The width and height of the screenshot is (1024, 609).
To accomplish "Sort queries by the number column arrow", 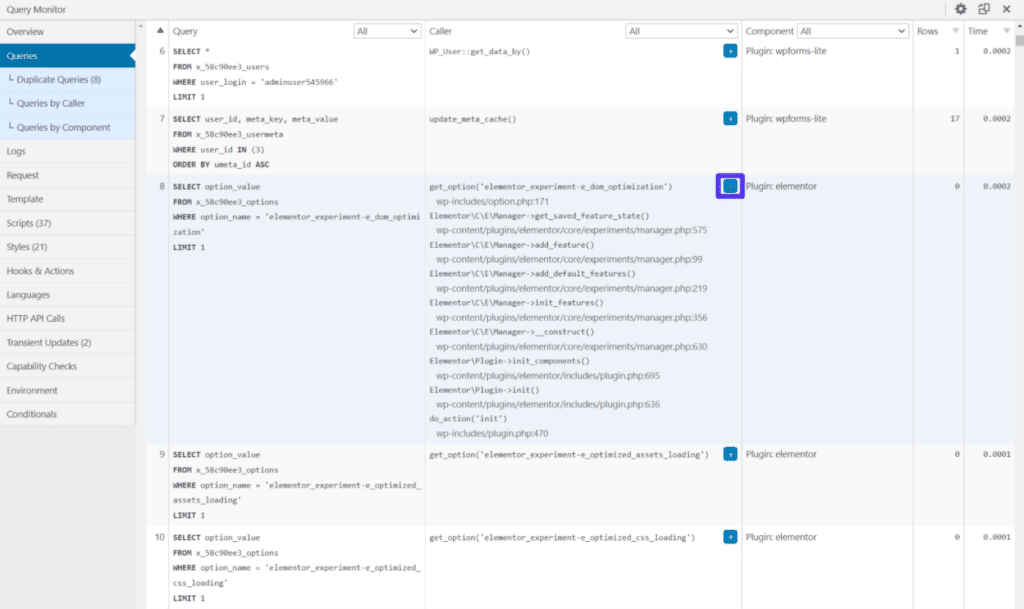I will [x=160, y=30].
